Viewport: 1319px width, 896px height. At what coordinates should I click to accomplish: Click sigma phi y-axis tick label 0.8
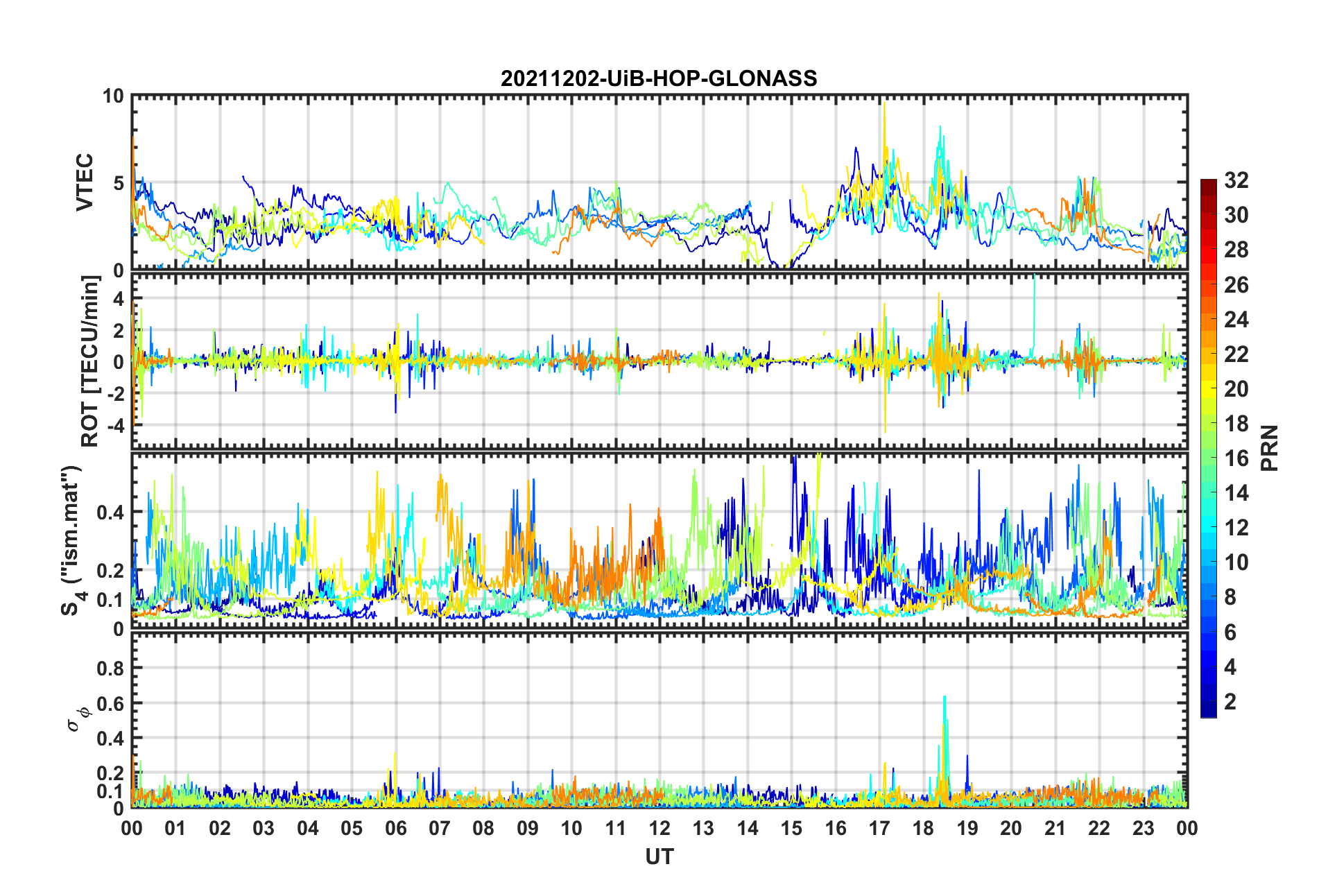[x=111, y=669]
